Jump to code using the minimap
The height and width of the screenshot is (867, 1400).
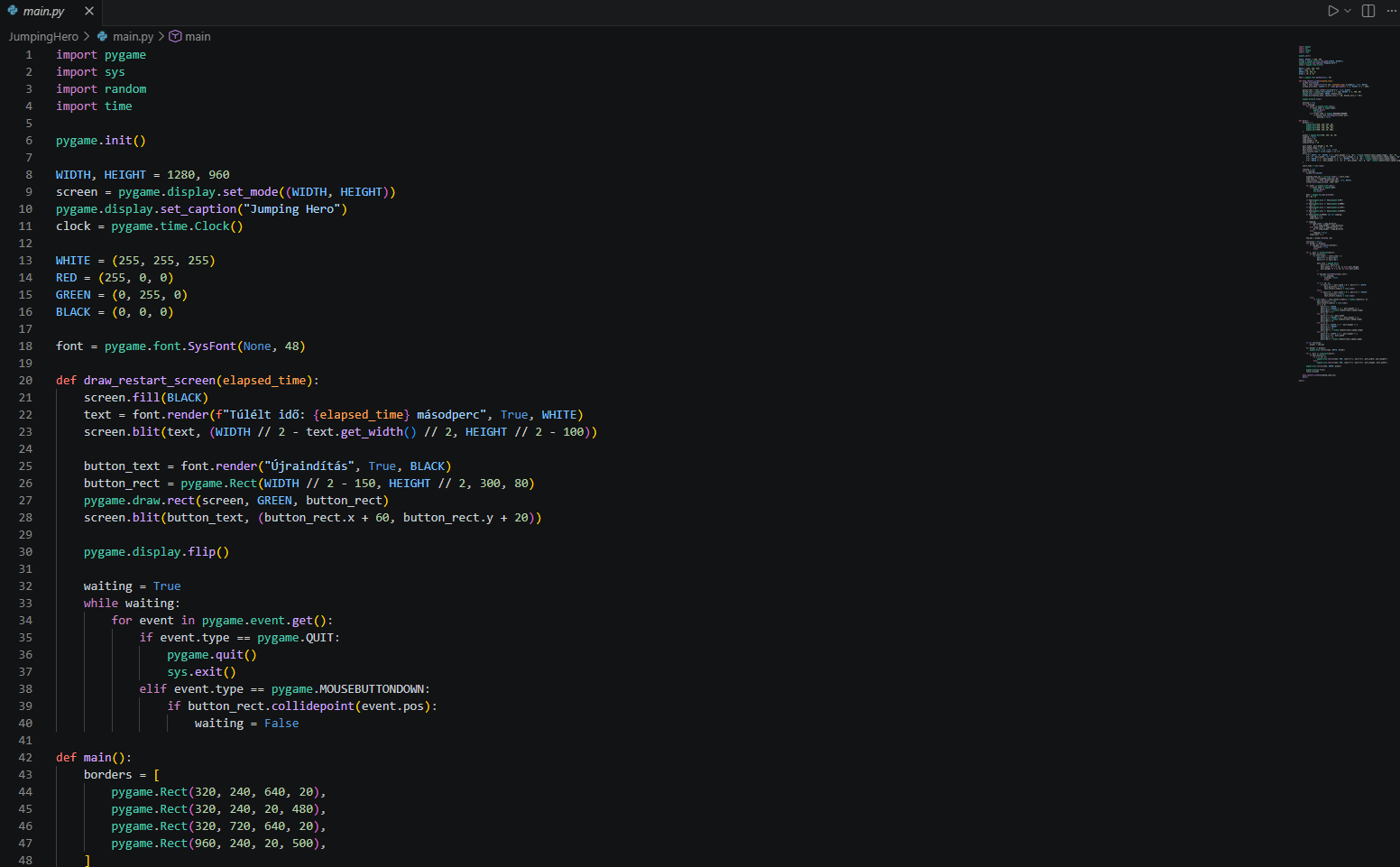point(1349,213)
